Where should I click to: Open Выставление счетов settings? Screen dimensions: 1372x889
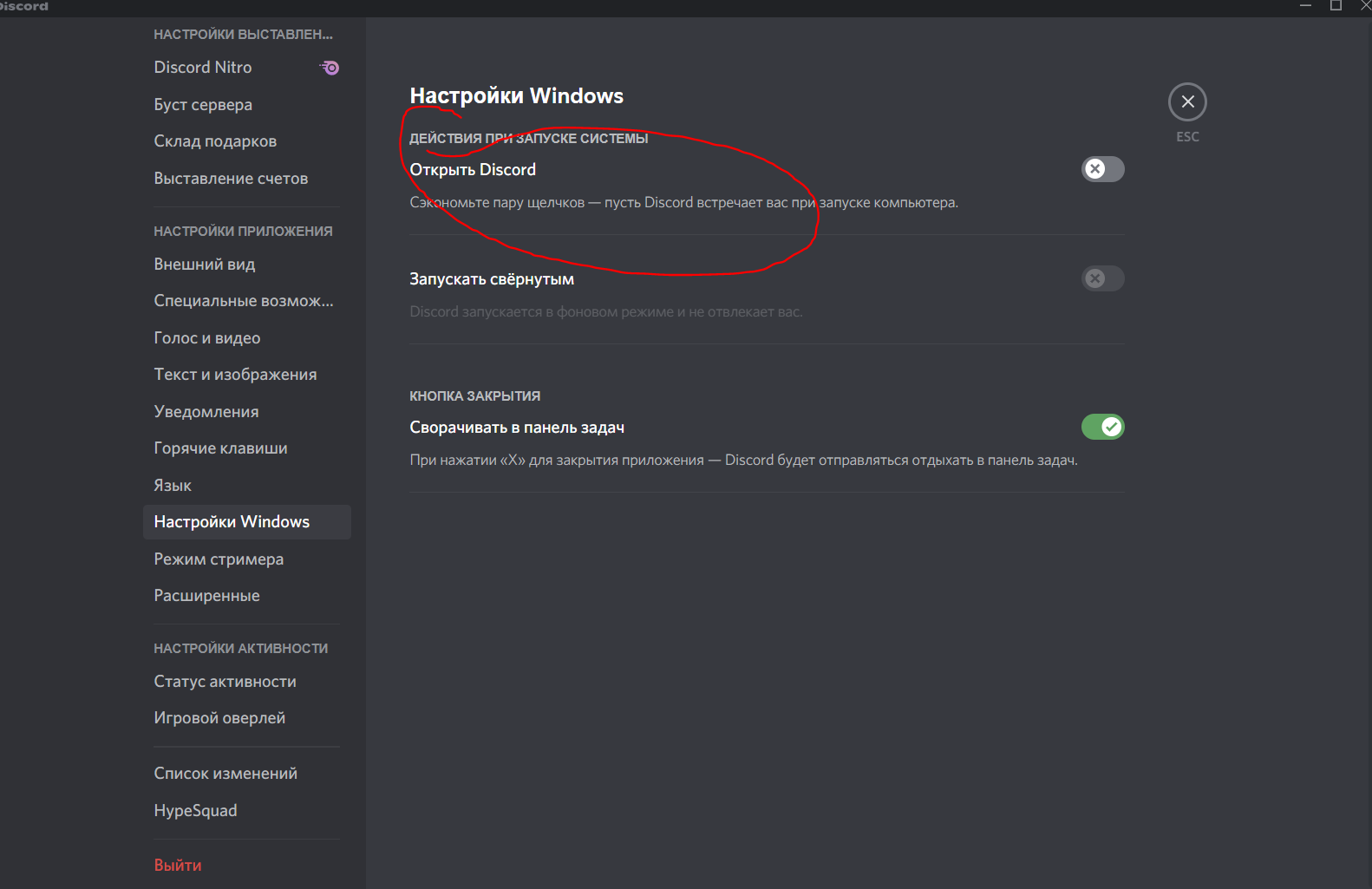tap(247, 179)
